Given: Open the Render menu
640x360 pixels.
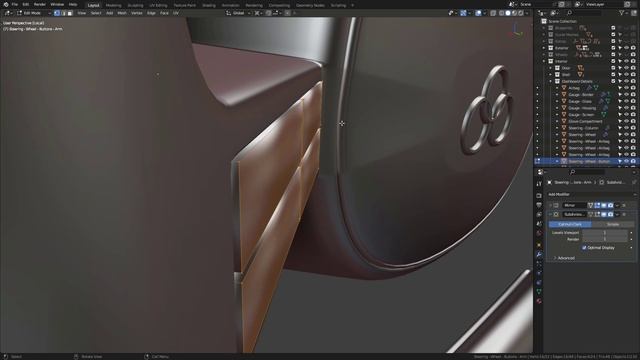Looking at the screenshot, I should pyautogui.click(x=40, y=4).
